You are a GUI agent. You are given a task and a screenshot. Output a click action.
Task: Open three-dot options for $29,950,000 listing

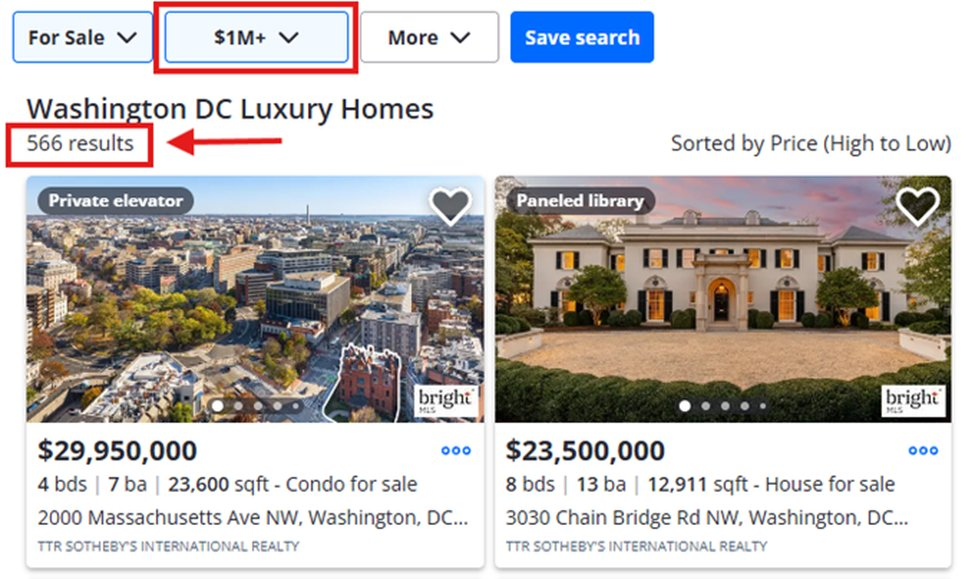[456, 451]
